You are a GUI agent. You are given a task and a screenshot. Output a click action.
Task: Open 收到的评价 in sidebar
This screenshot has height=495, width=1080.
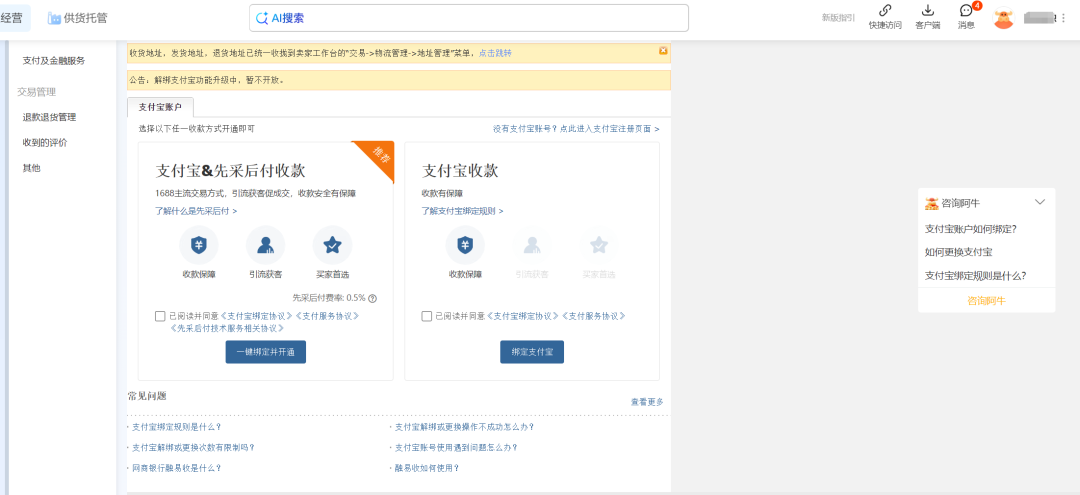(x=45, y=143)
